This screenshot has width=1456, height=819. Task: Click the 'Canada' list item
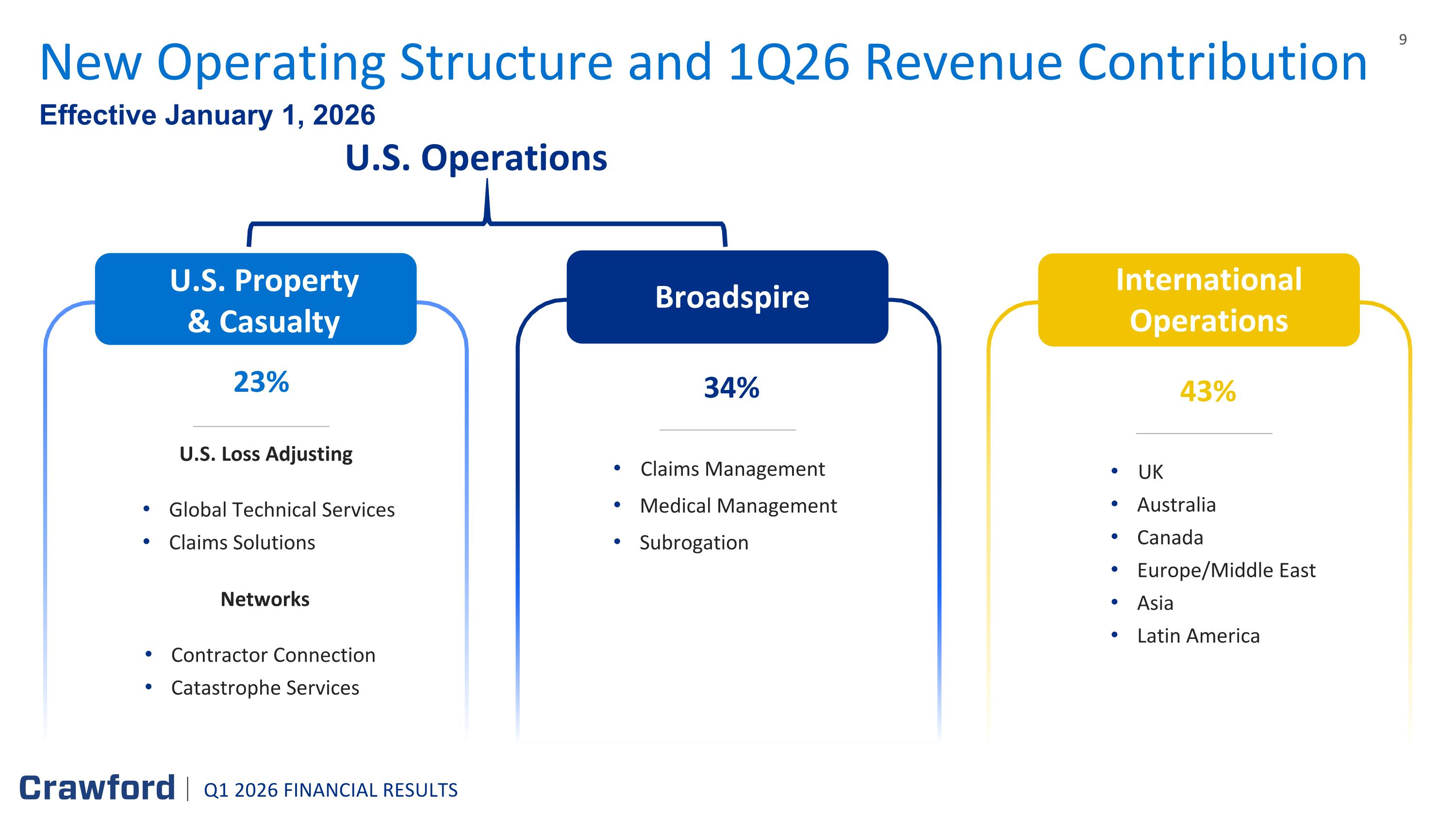point(1170,537)
